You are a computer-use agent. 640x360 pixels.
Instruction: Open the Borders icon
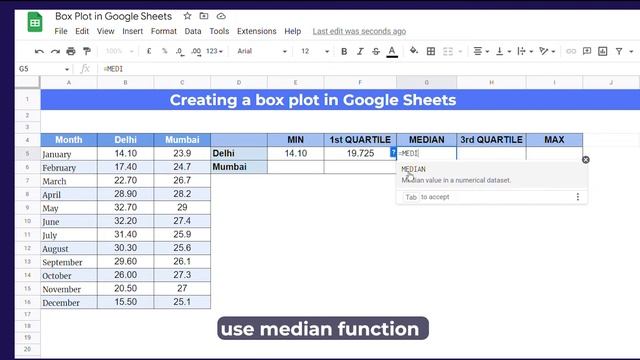[x=431, y=51]
